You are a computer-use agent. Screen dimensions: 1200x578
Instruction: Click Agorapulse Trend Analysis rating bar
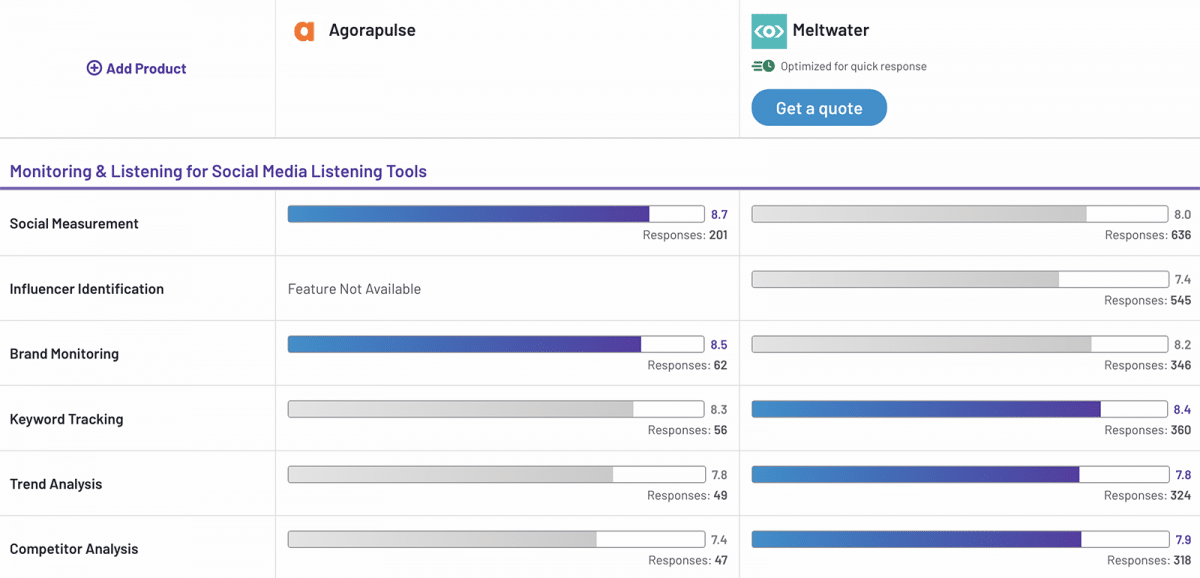pos(496,474)
